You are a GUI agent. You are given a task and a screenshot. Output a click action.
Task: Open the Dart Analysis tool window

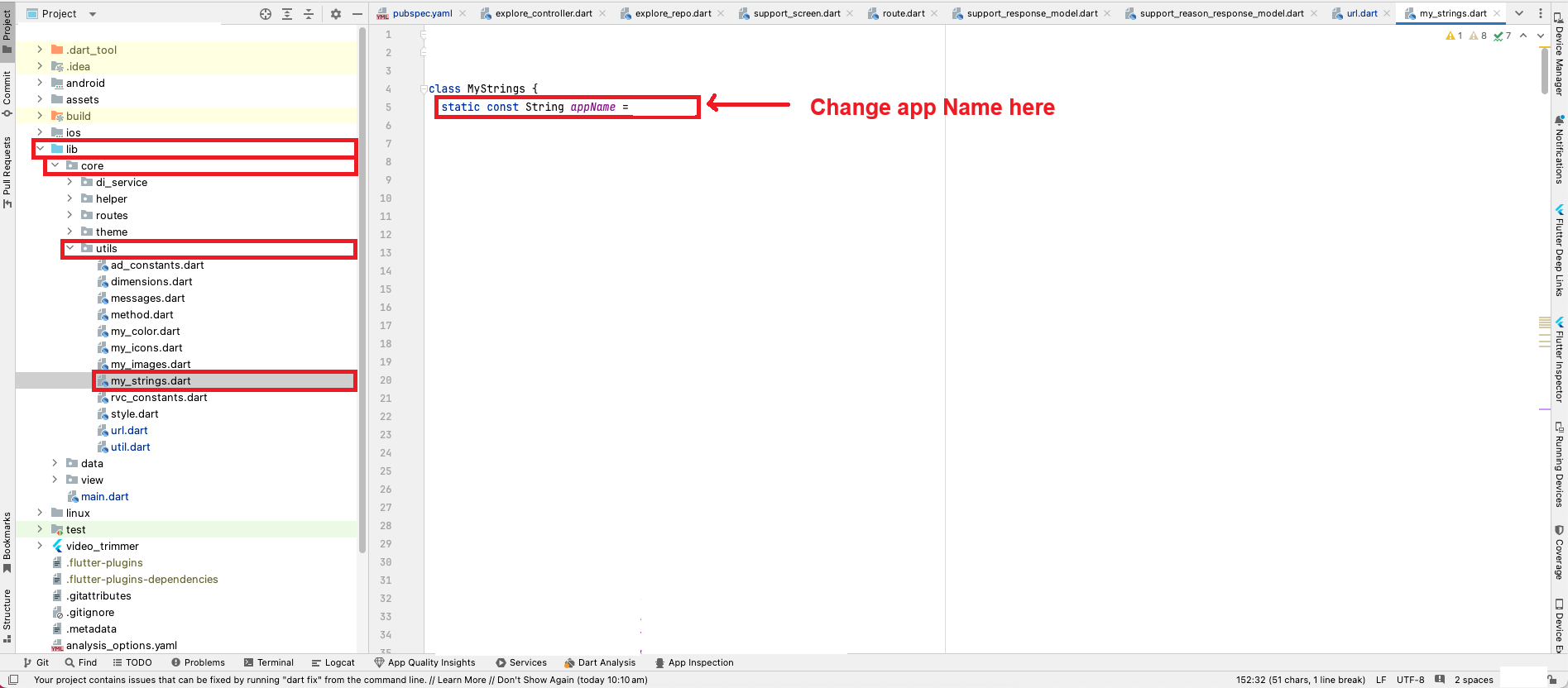click(600, 662)
